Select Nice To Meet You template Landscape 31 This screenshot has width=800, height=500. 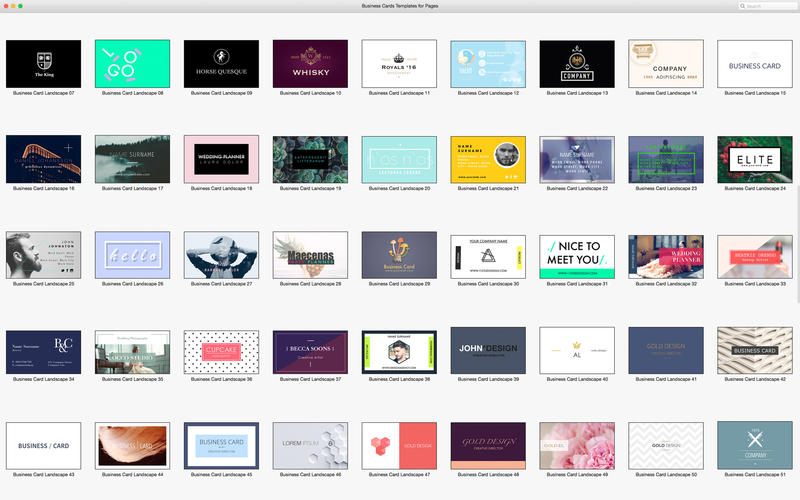(577, 256)
